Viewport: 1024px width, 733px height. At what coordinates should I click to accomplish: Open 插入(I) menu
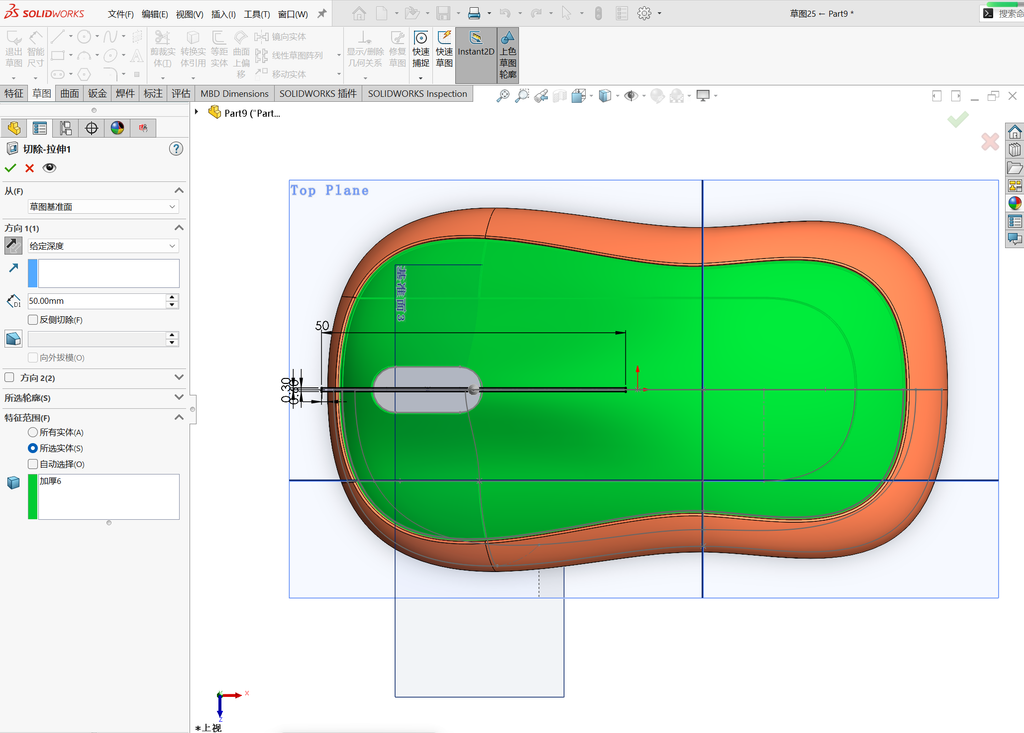(x=223, y=14)
